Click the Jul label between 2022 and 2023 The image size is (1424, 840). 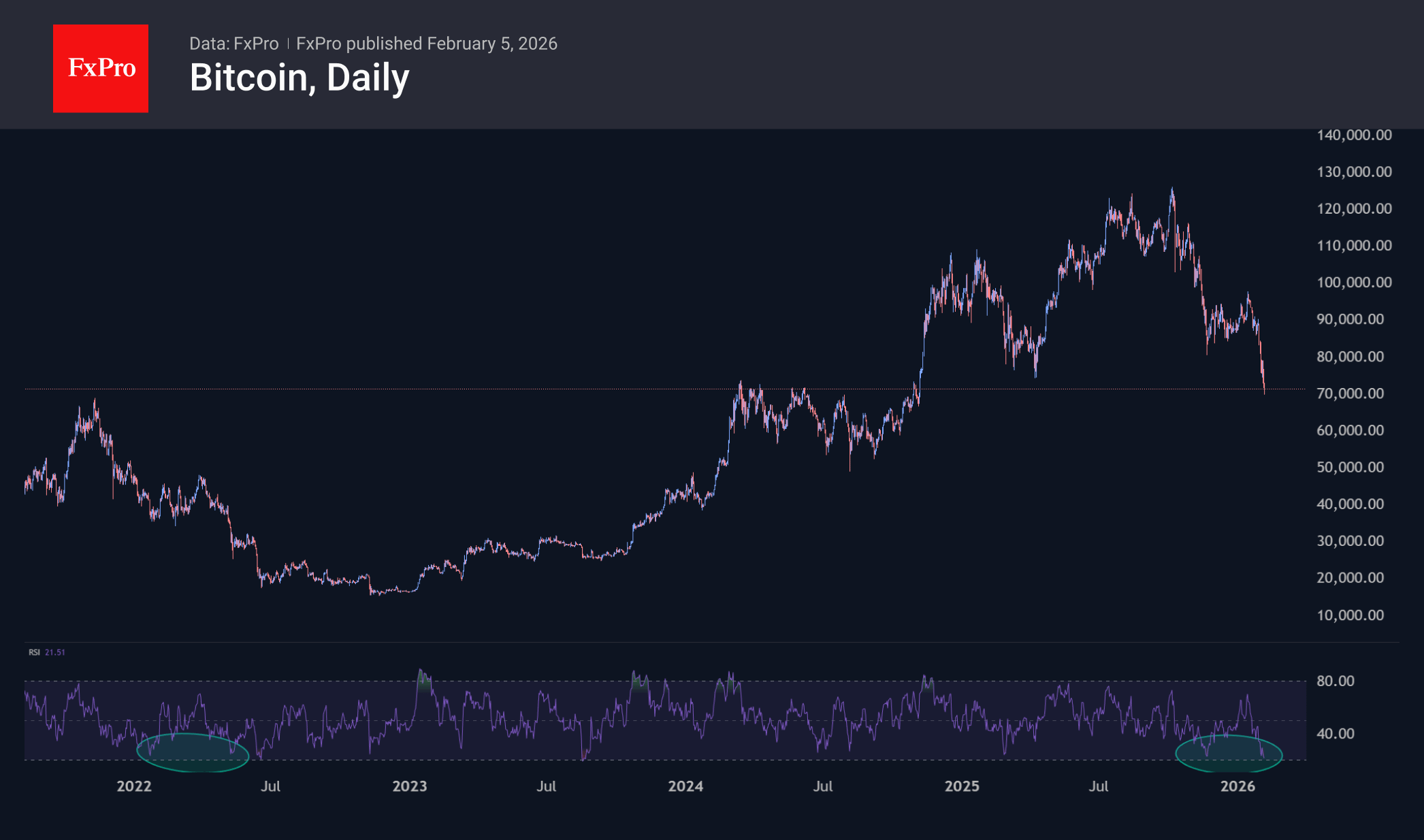click(x=270, y=786)
